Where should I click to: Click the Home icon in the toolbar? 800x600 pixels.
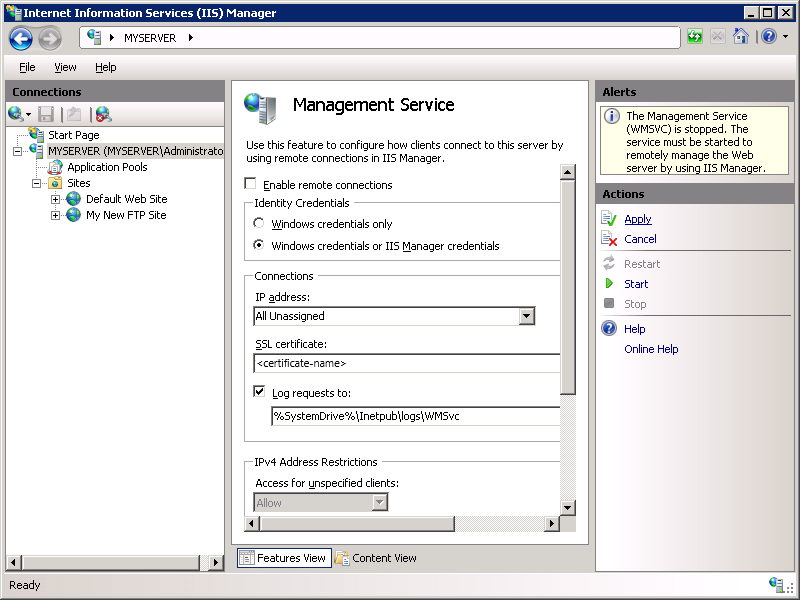click(740, 36)
